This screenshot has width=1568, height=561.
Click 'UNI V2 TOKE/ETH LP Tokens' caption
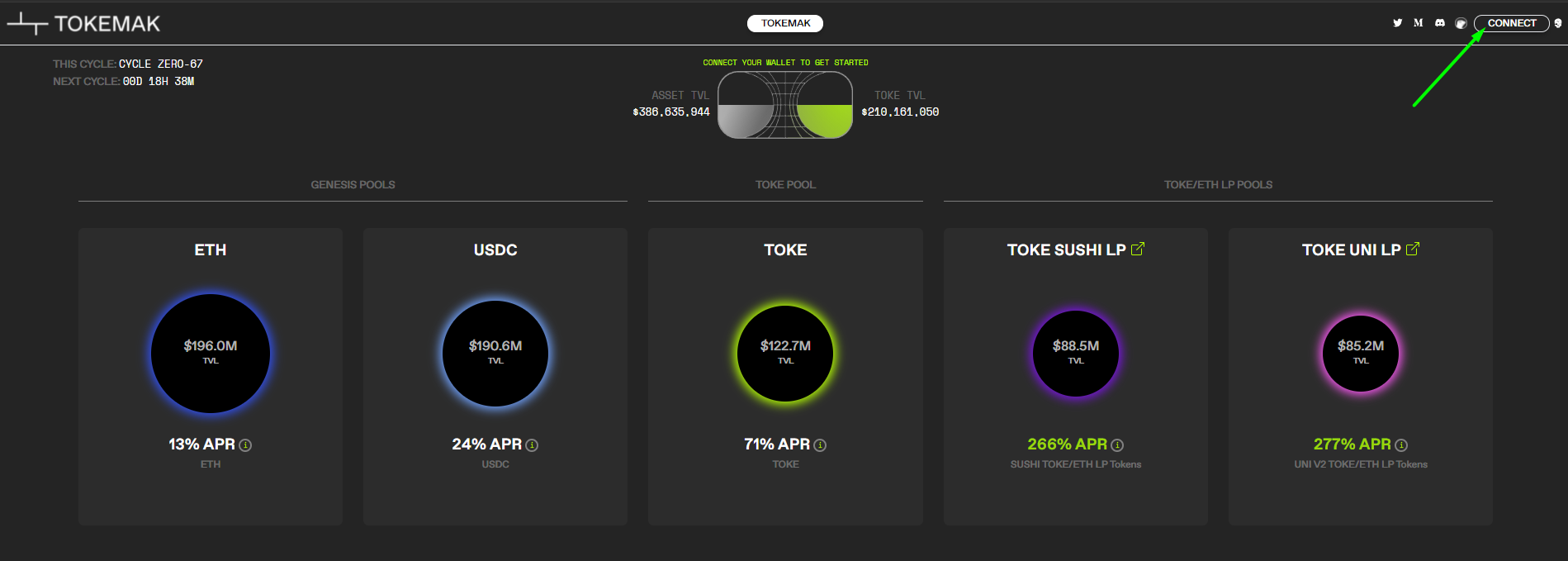(x=1361, y=464)
